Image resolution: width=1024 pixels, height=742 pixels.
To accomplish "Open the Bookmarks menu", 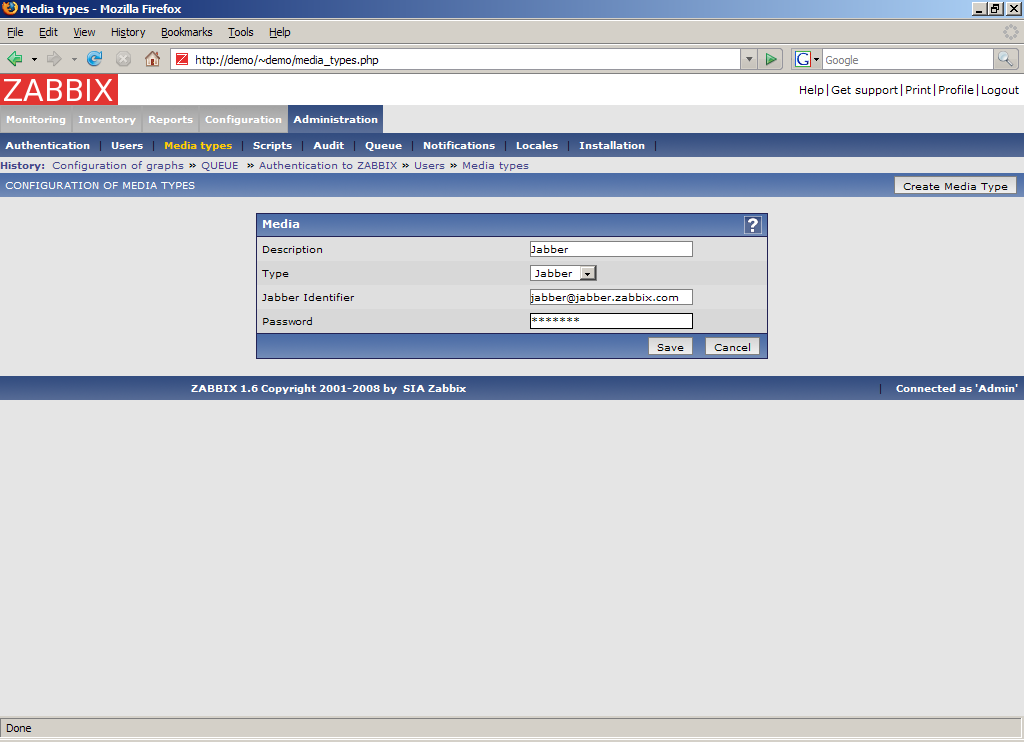I will tap(187, 32).
